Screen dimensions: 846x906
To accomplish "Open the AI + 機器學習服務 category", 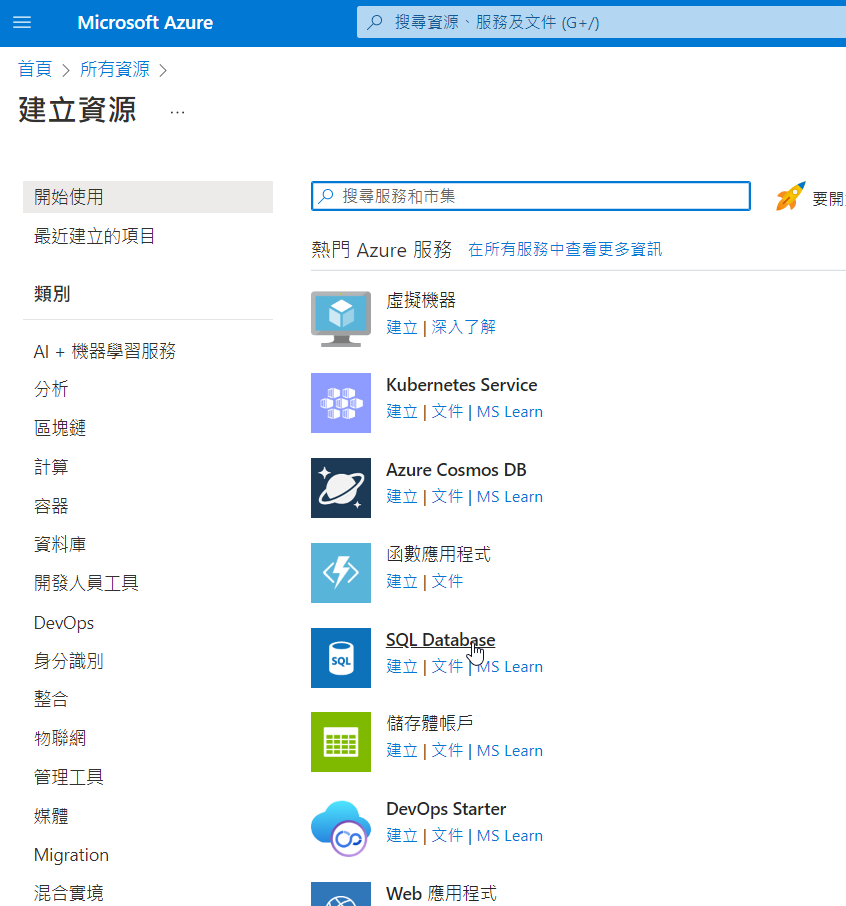I will tap(105, 351).
